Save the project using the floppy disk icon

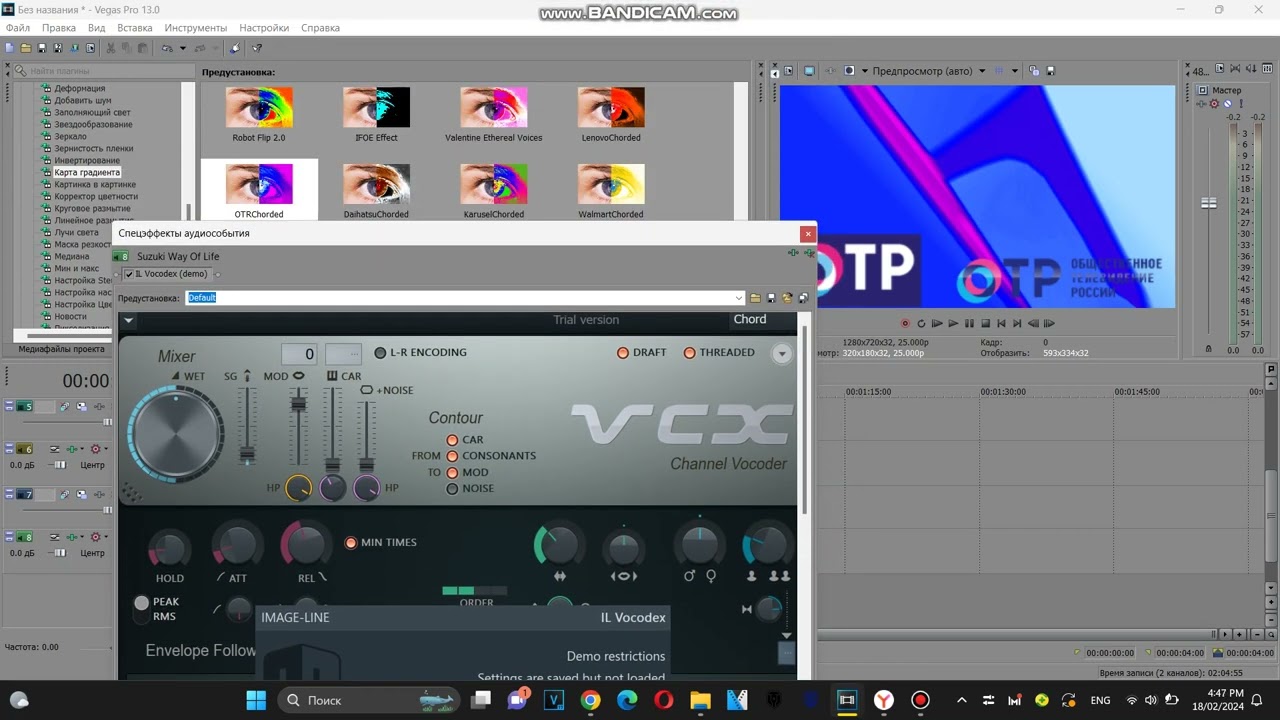coord(42,48)
